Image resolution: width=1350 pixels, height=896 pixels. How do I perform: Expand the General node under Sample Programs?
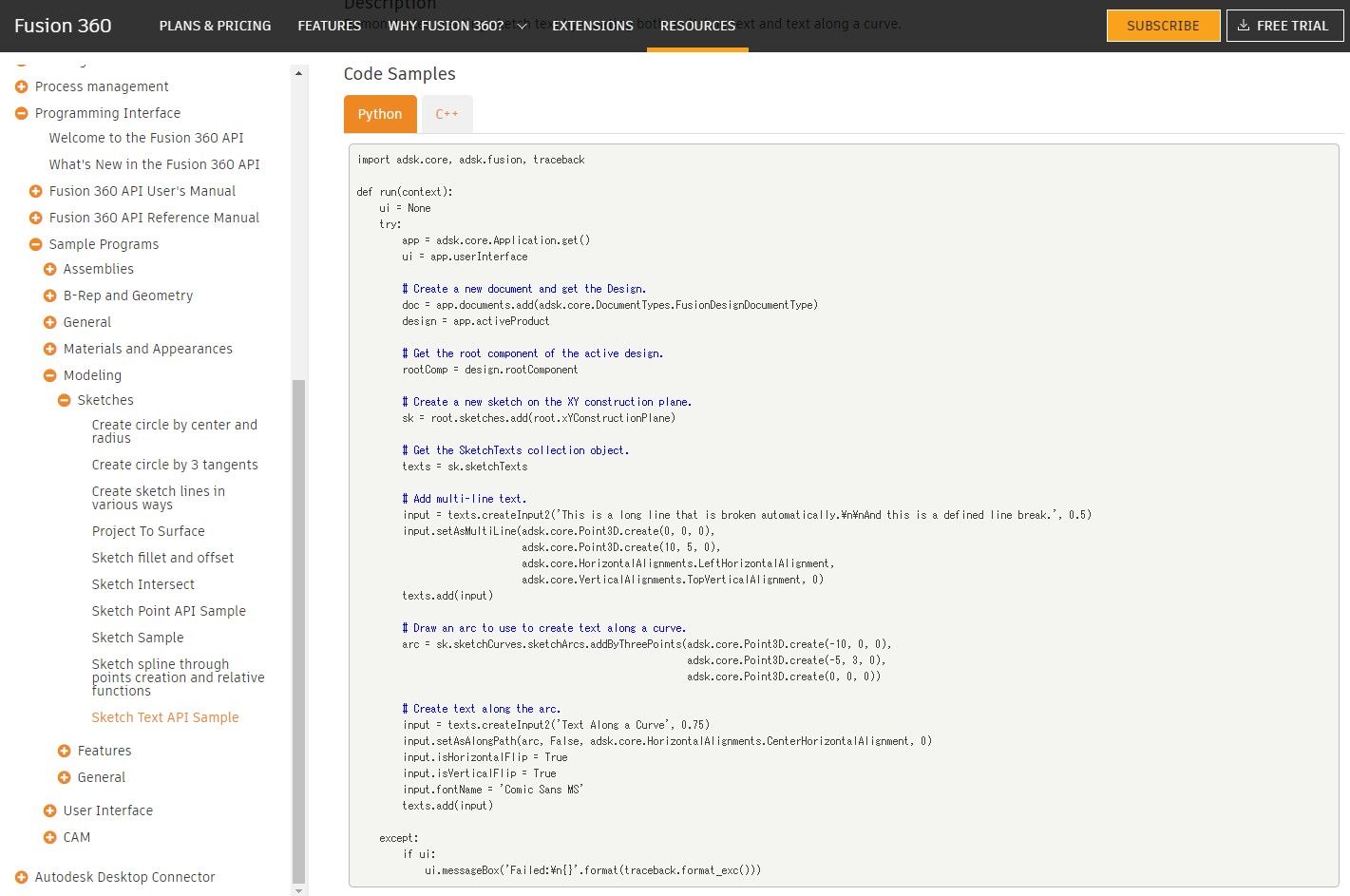click(49, 322)
